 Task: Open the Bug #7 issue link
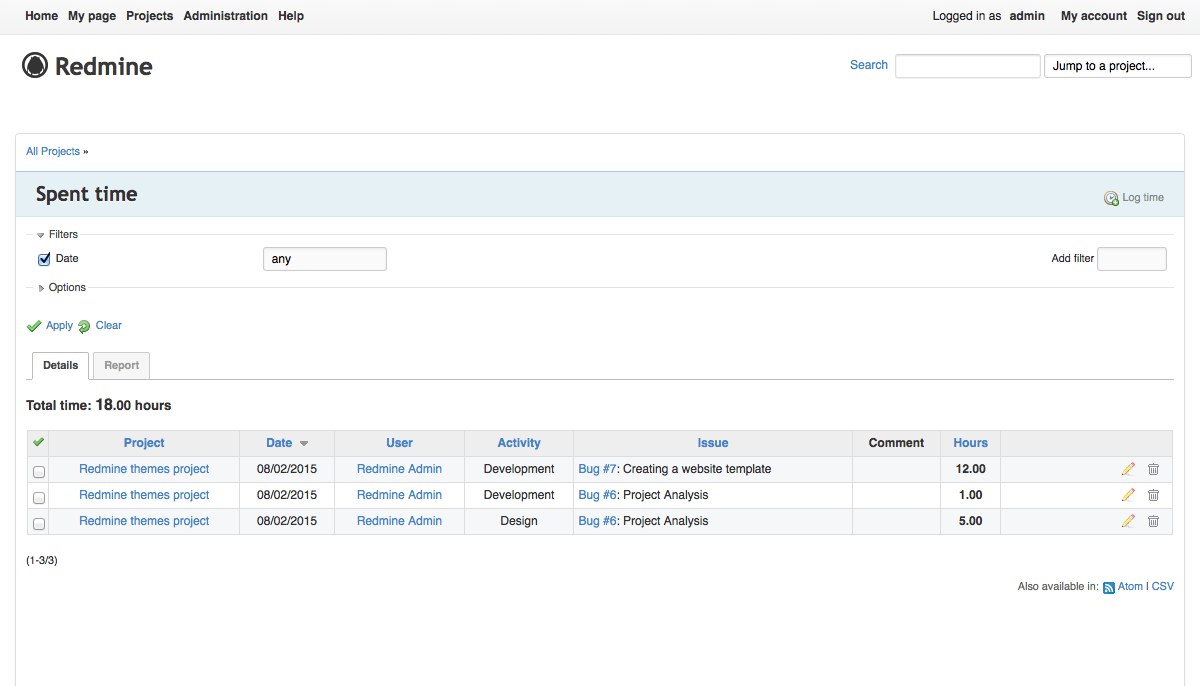point(597,469)
